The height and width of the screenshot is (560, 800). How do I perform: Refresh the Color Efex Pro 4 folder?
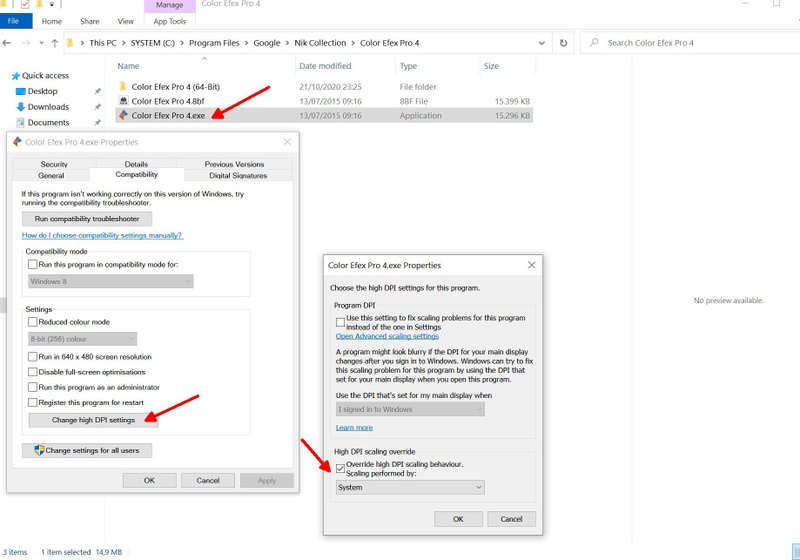tap(563, 43)
